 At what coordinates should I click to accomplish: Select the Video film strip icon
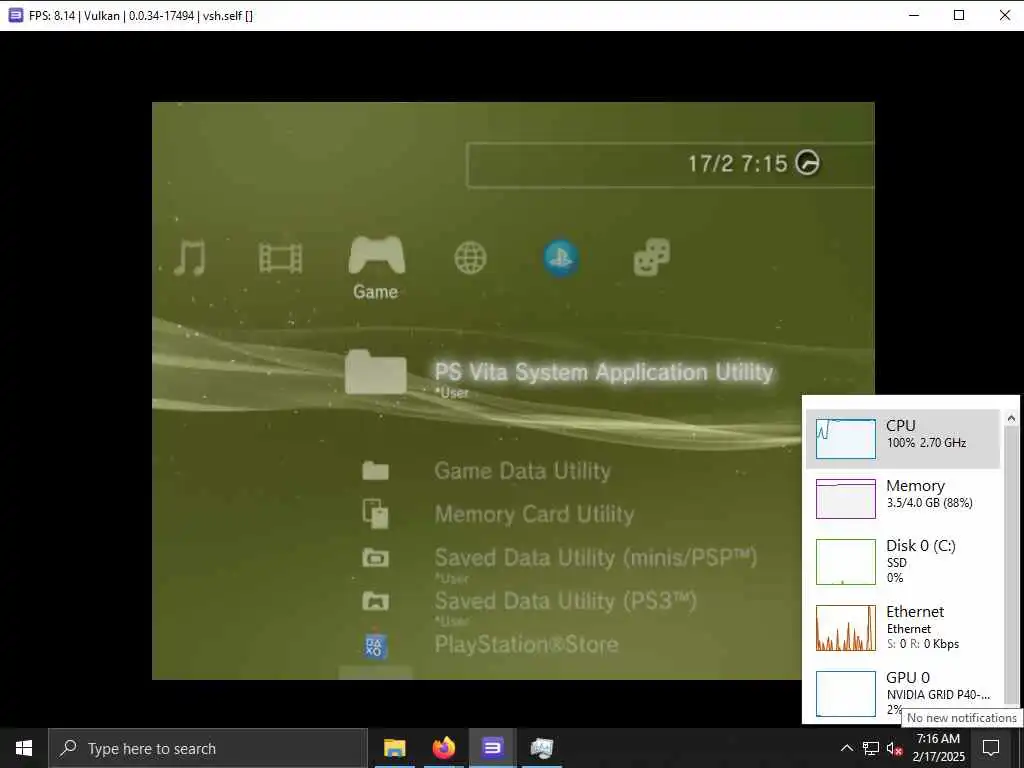[x=281, y=258]
